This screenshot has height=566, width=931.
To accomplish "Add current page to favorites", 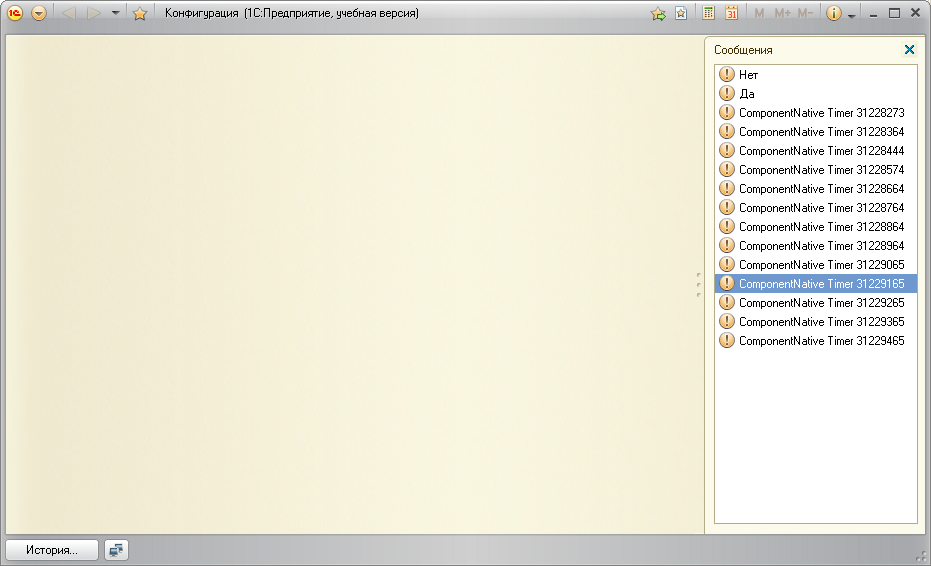I will 658,14.
